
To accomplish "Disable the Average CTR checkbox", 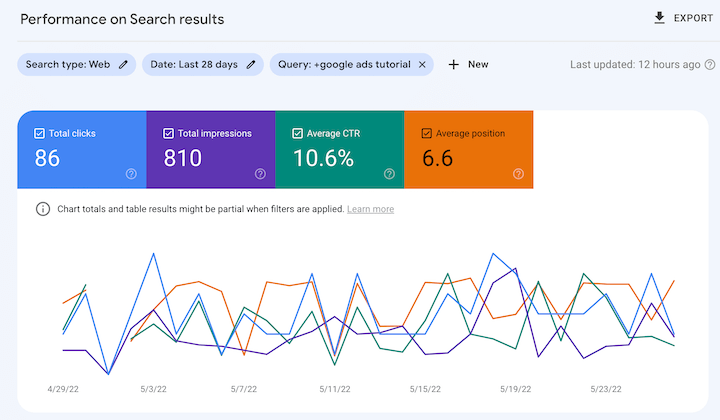I will (x=297, y=133).
